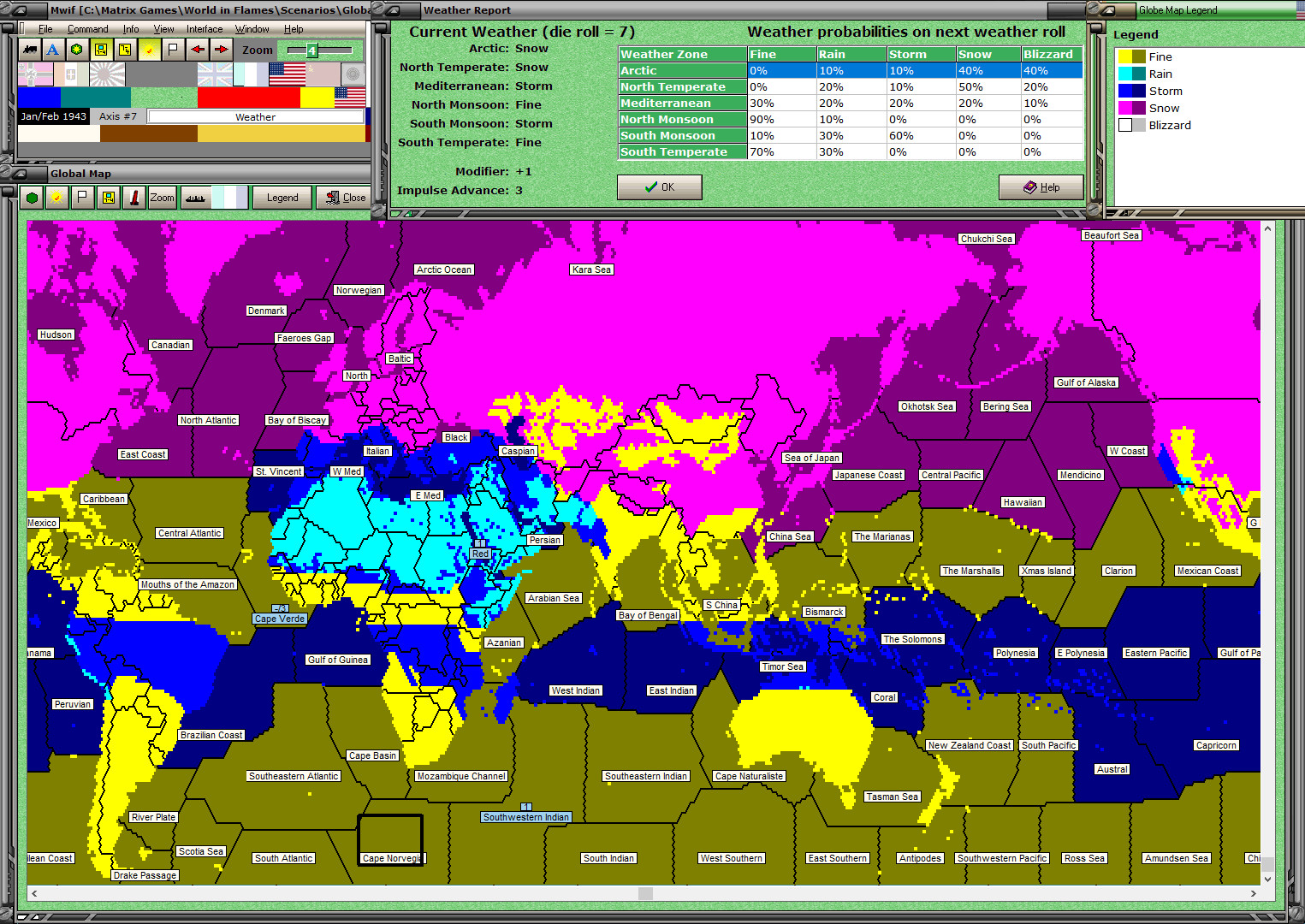Select the Arctic row in the weather table
The width and height of the screenshot is (1305, 924).
point(851,71)
